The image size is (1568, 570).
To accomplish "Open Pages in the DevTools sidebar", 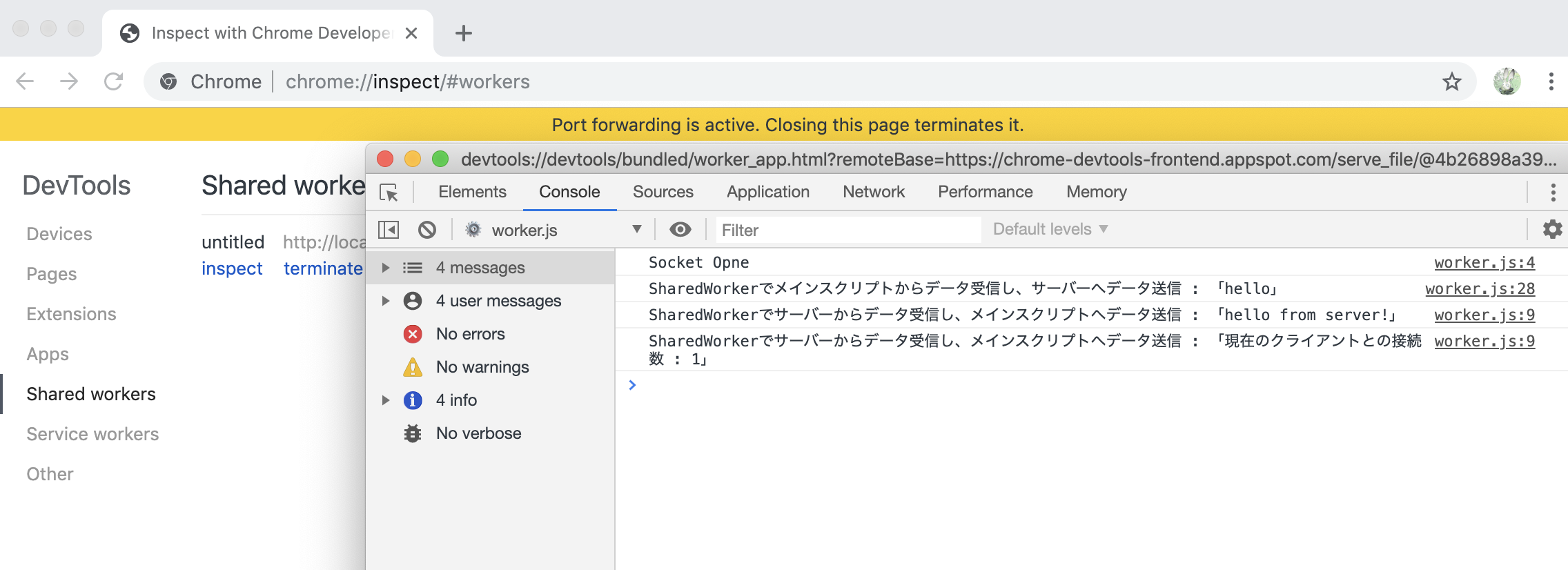I will 52,274.
